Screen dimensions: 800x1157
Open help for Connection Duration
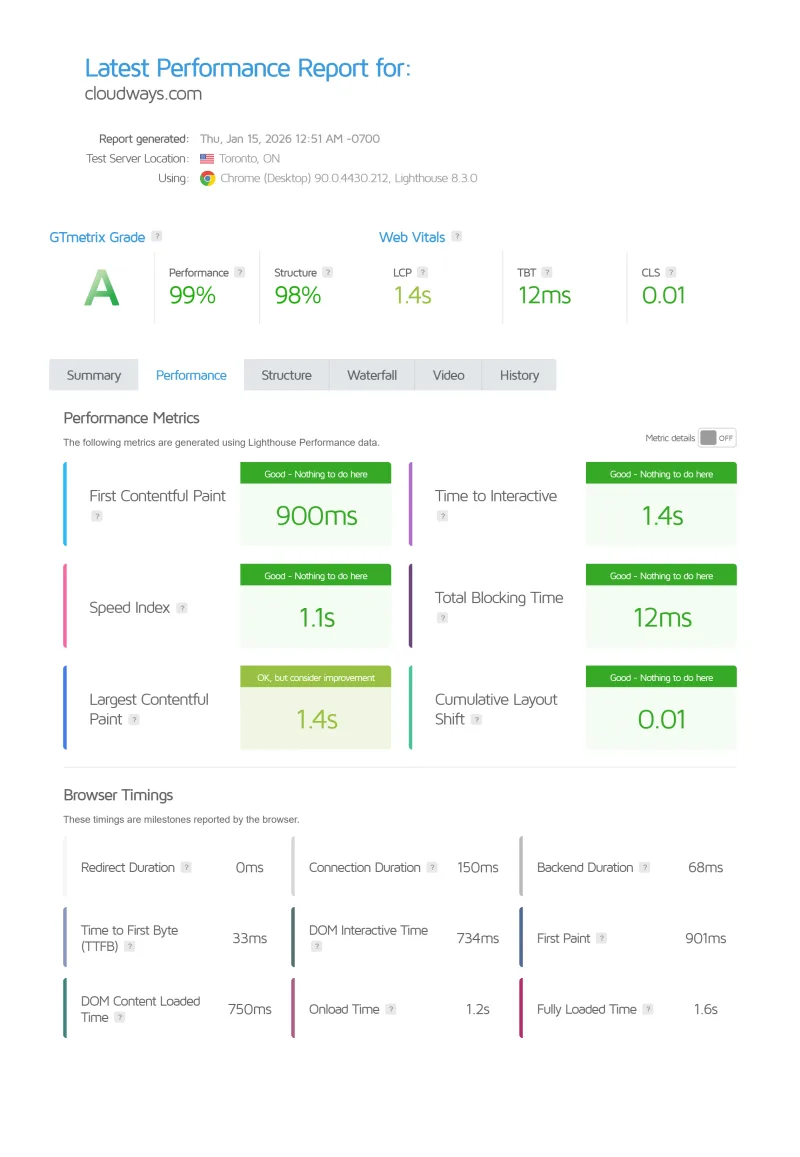[x=432, y=868]
